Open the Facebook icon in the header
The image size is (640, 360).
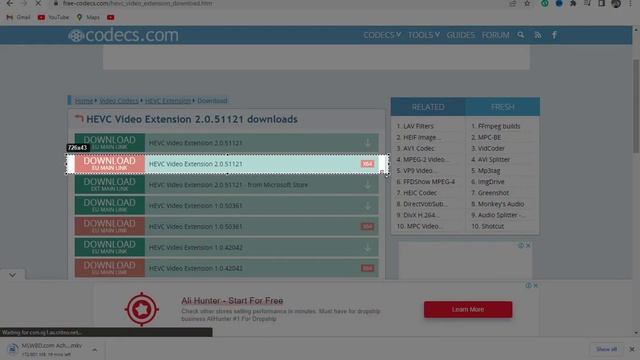coord(554,35)
